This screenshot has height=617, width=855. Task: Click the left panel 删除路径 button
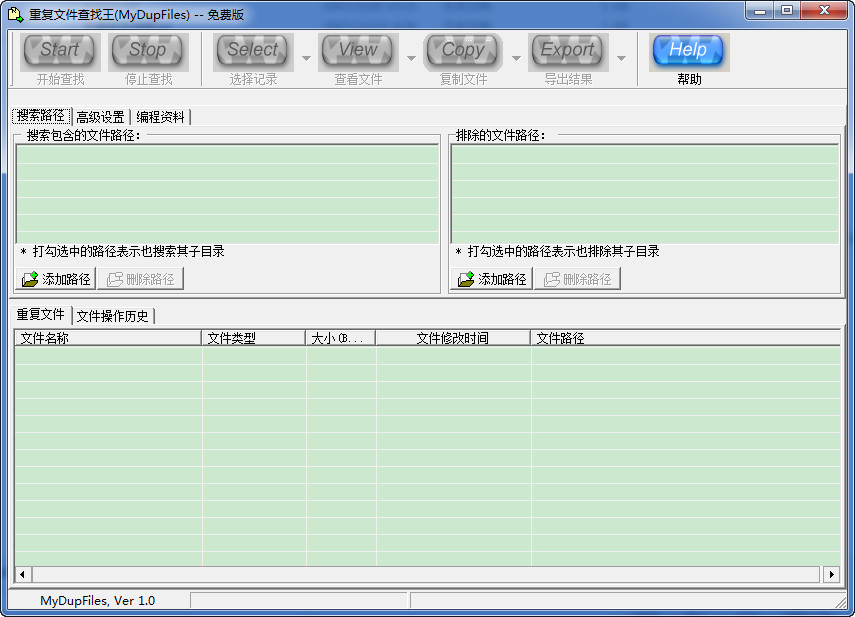coord(142,278)
